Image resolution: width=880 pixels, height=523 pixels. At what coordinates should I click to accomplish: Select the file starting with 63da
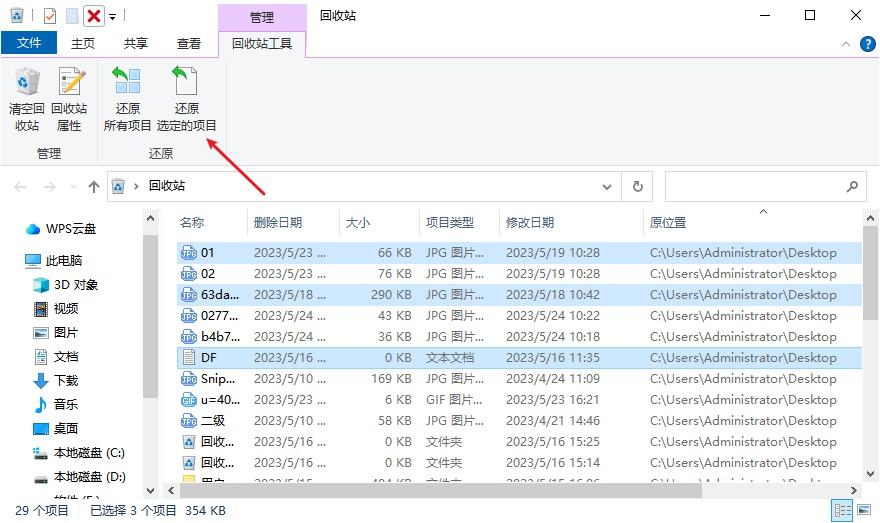519,295
